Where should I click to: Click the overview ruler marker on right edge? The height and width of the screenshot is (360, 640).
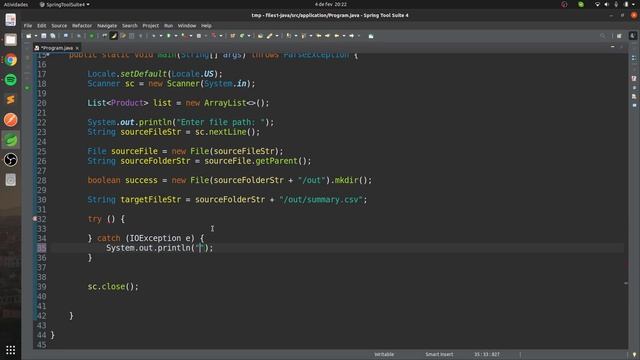626,283
